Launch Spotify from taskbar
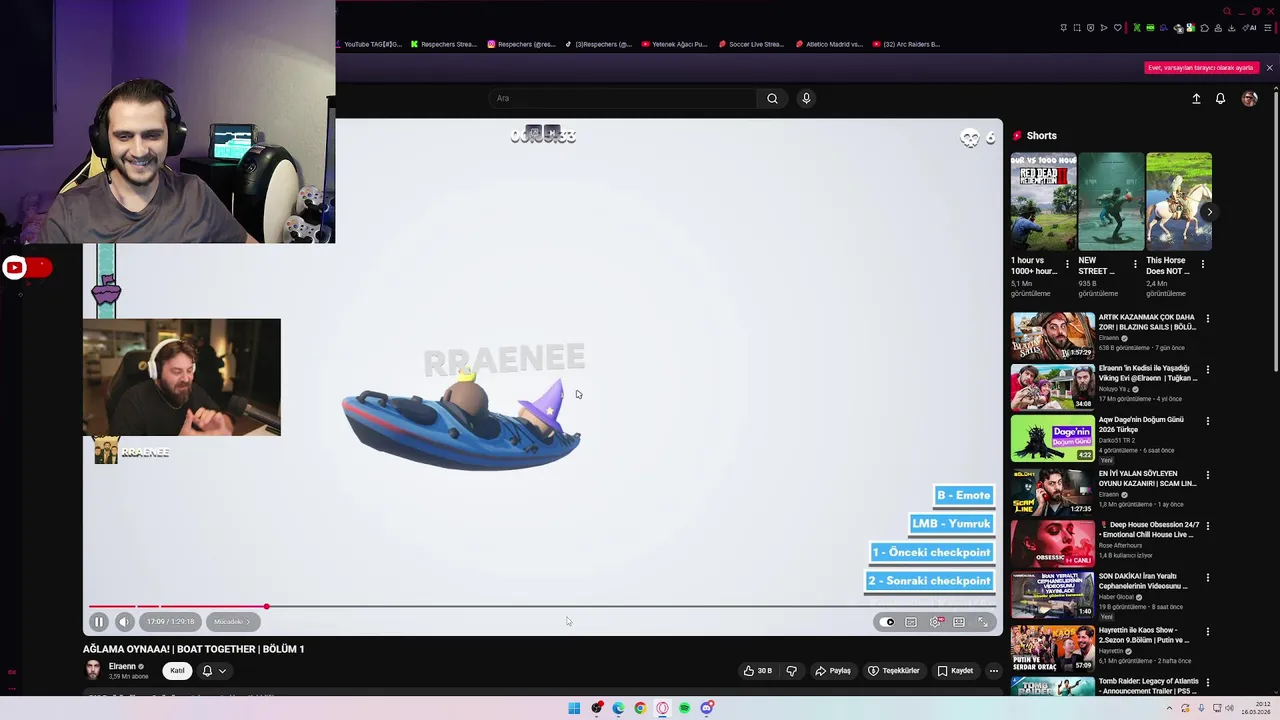This screenshot has height=720, width=1280. 684,708
